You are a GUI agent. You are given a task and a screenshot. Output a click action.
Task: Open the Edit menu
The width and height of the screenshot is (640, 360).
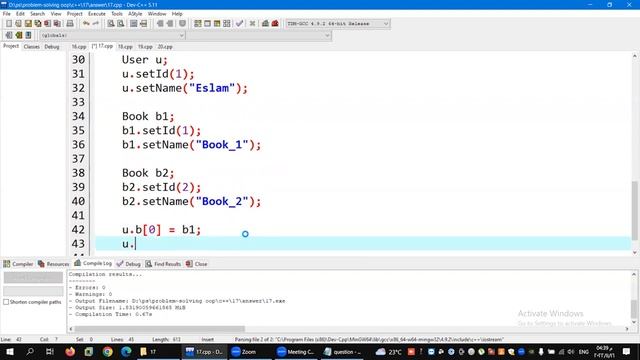(x=20, y=14)
